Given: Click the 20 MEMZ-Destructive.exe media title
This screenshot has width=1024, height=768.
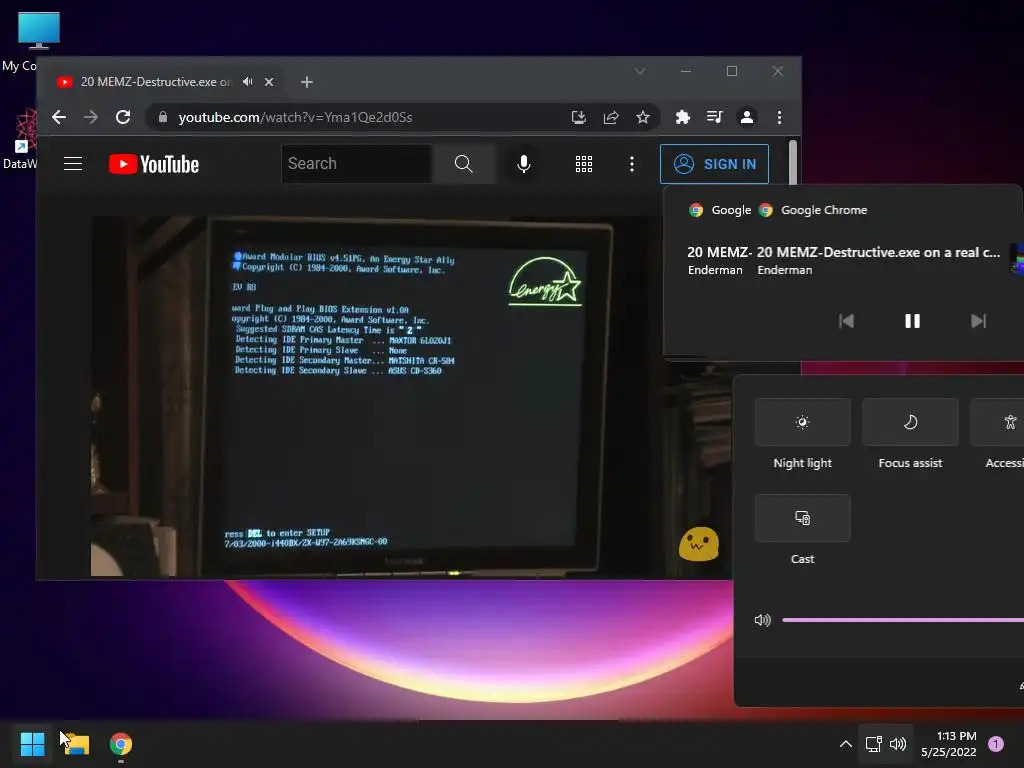Looking at the screenshot, I should point(878,253).
